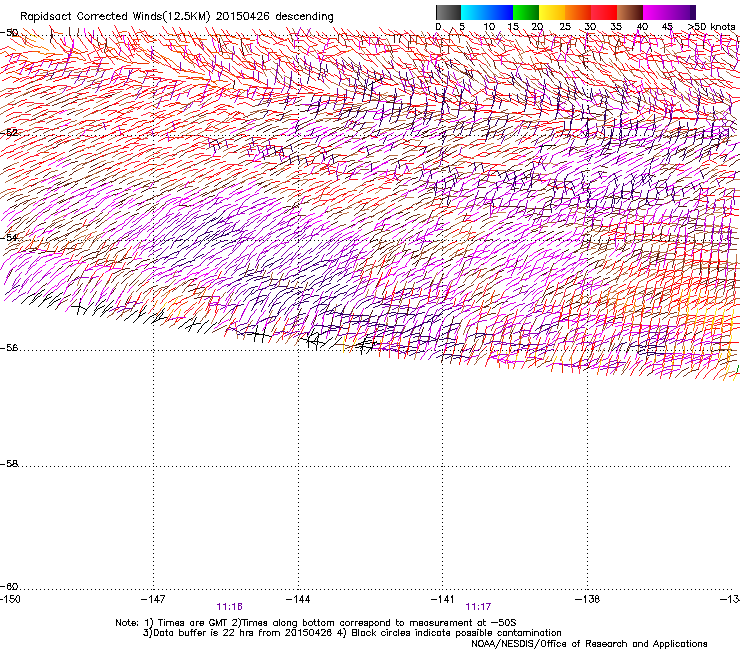Click the legend label '40'
The height and width of the screenshot is (650, 740).
point(642,27)
